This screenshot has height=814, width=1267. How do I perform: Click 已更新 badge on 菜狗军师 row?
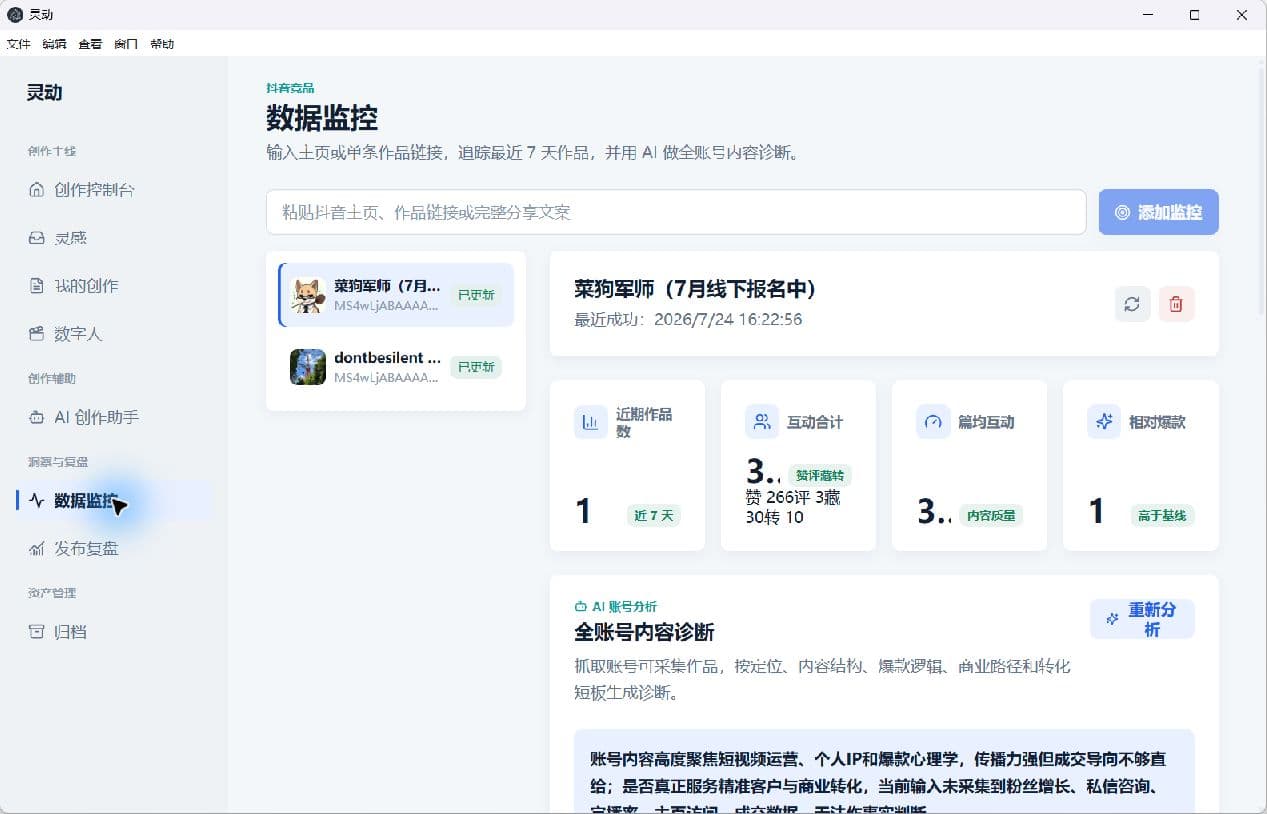click(476, 295)
